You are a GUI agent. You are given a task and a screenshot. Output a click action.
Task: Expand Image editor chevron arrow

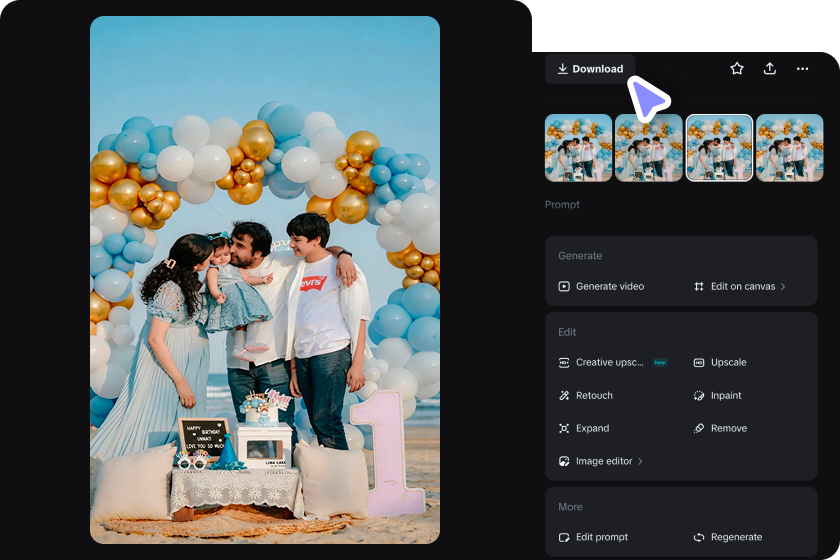click(x=640, y=461)
